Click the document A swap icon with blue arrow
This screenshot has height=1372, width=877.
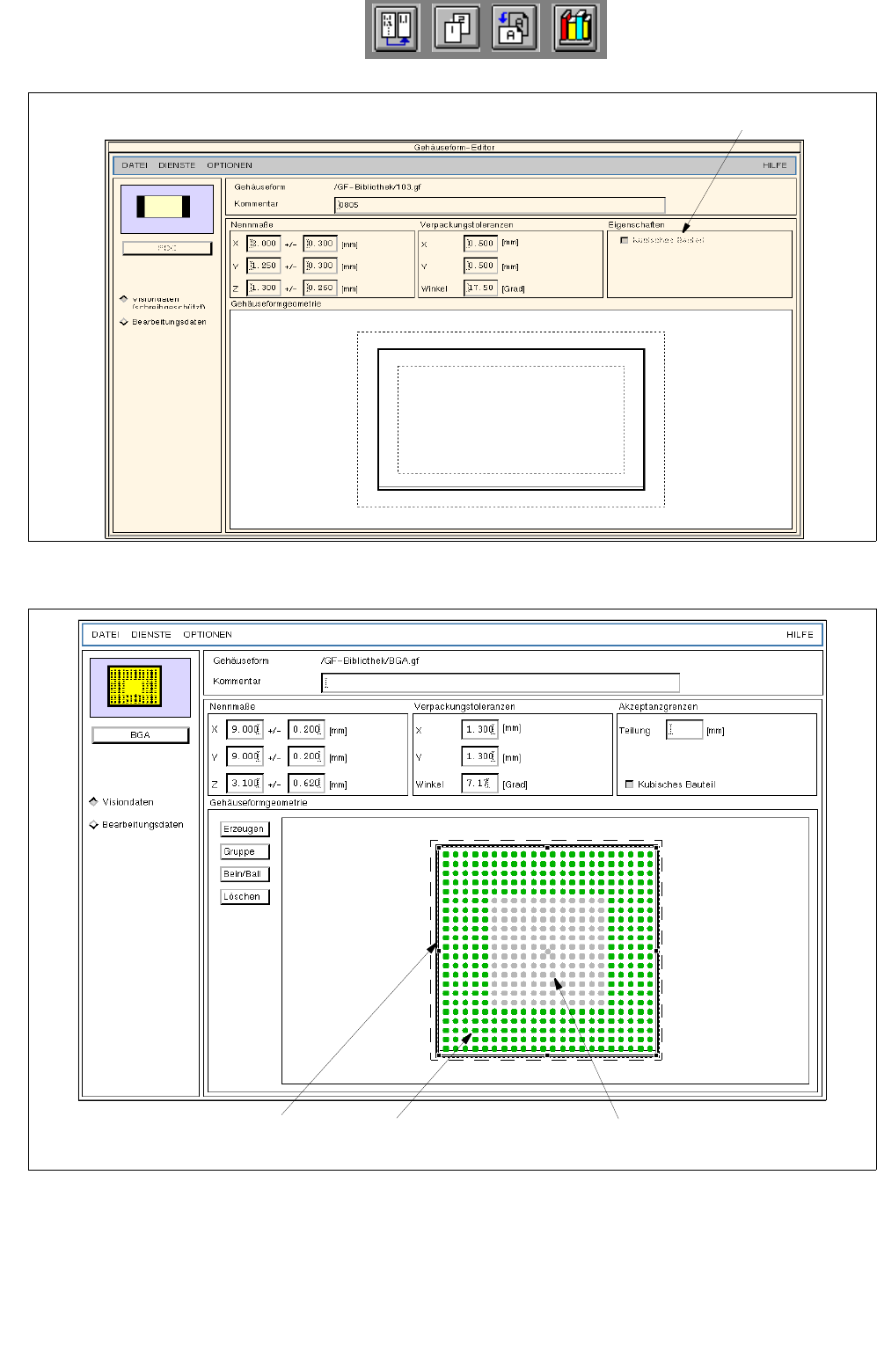pyautogui.click(x=515, y=28)
